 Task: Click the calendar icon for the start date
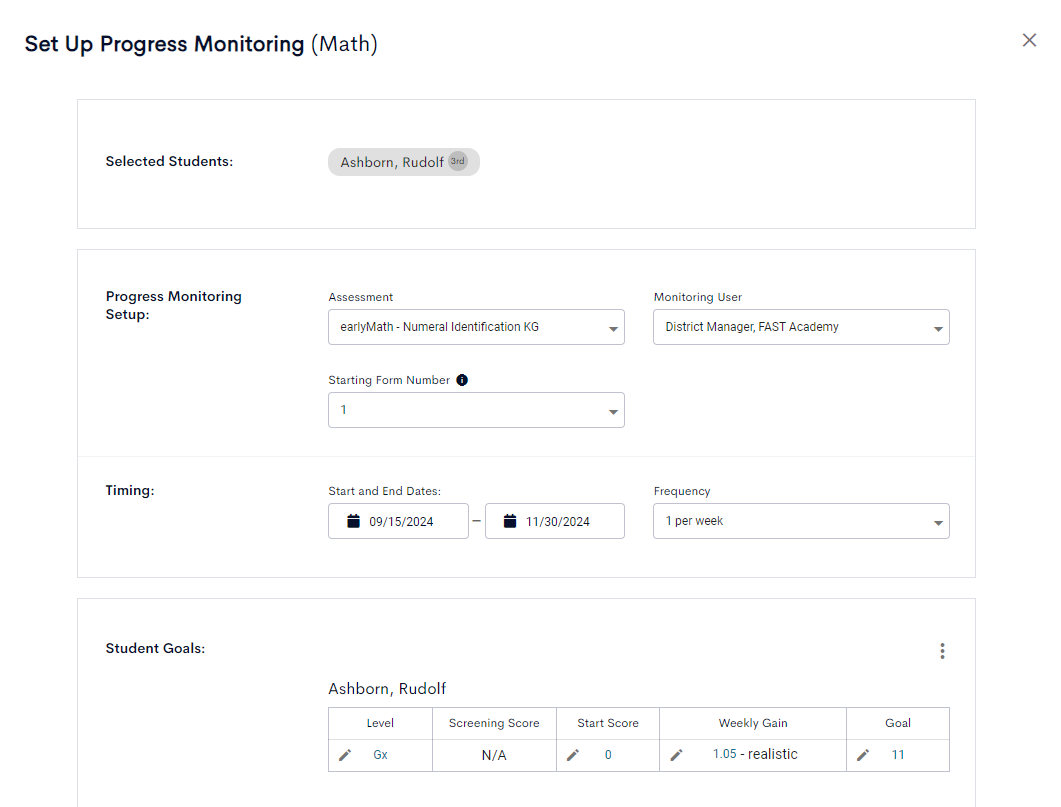click(x=353, y=521)
